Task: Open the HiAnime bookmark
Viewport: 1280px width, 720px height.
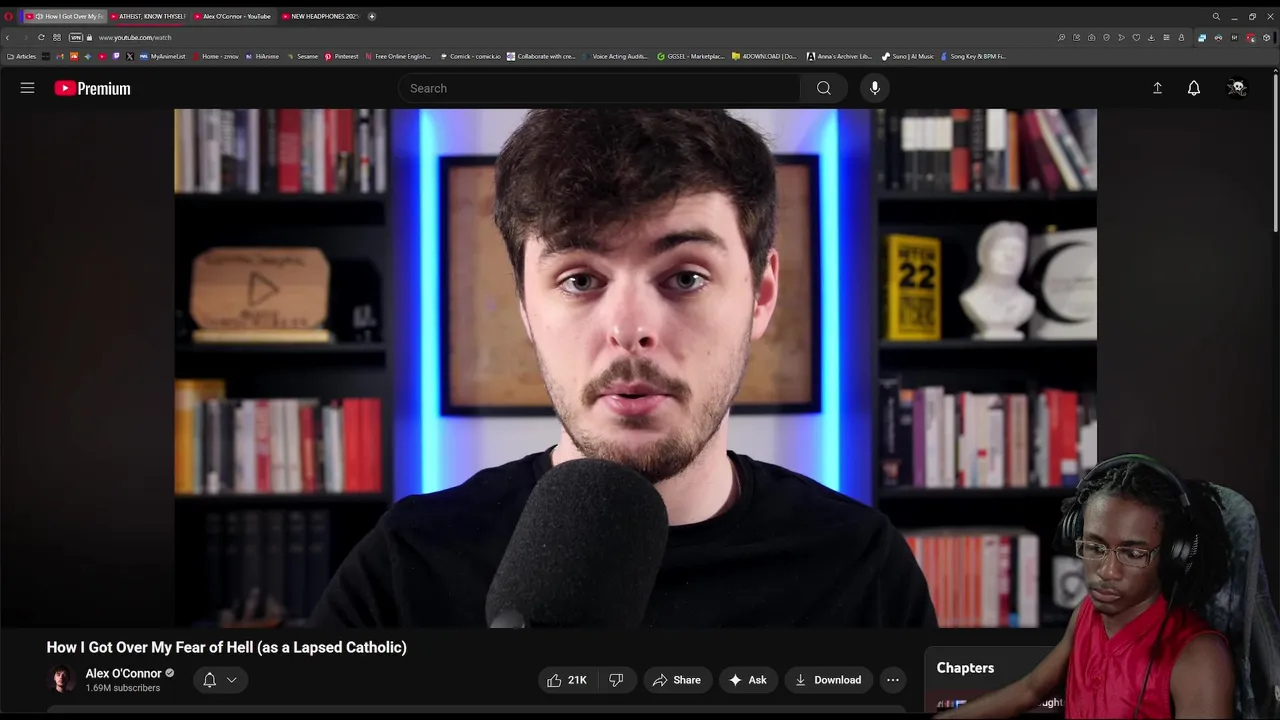Action: click(x=262, y=56)
